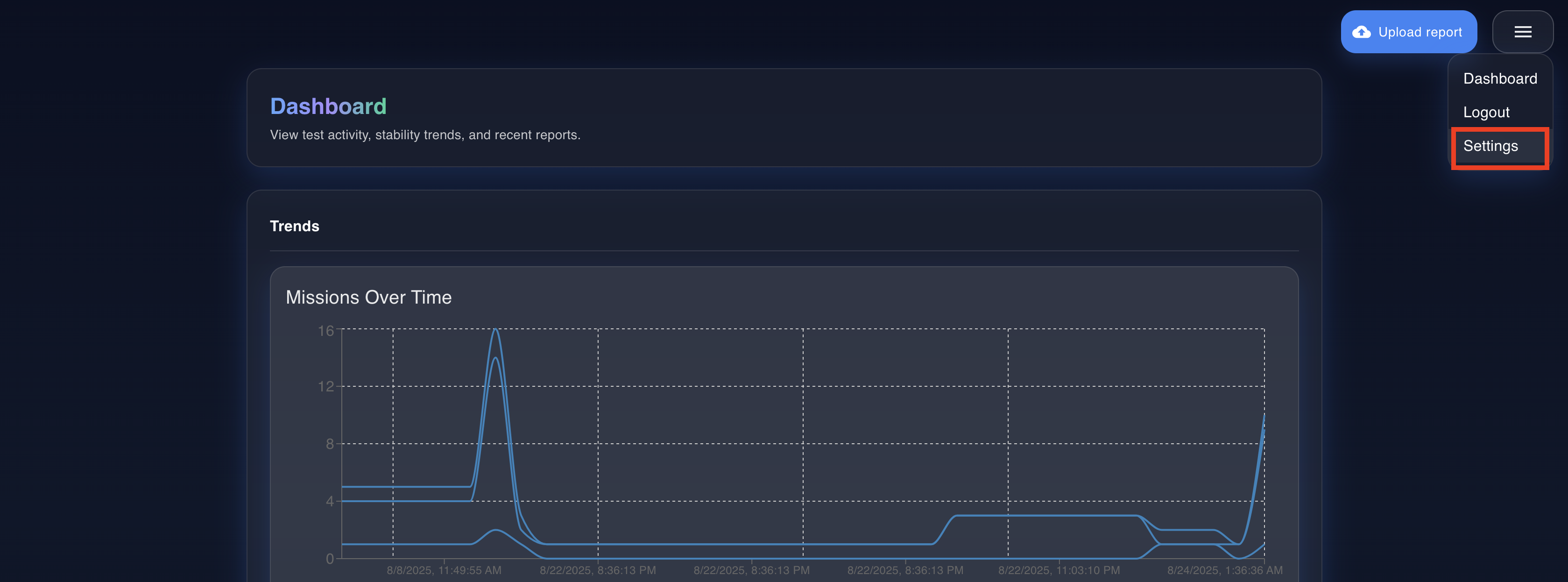The height and width of the screenshot is (582, 1568).
Task: Click the y-axis value 8
Action: click(329, 444)
